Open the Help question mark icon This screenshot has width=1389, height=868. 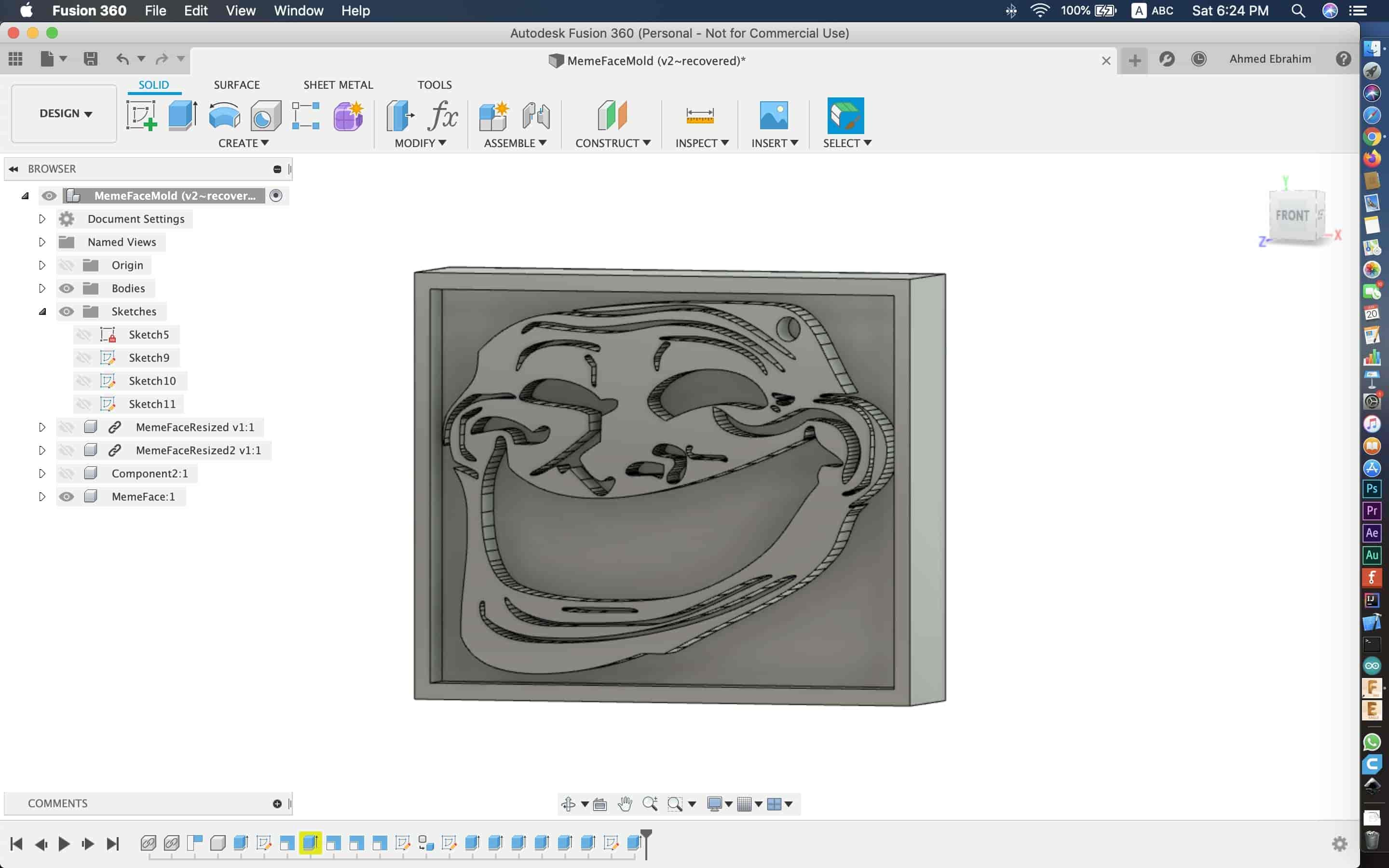click(x=1343, y=58)
